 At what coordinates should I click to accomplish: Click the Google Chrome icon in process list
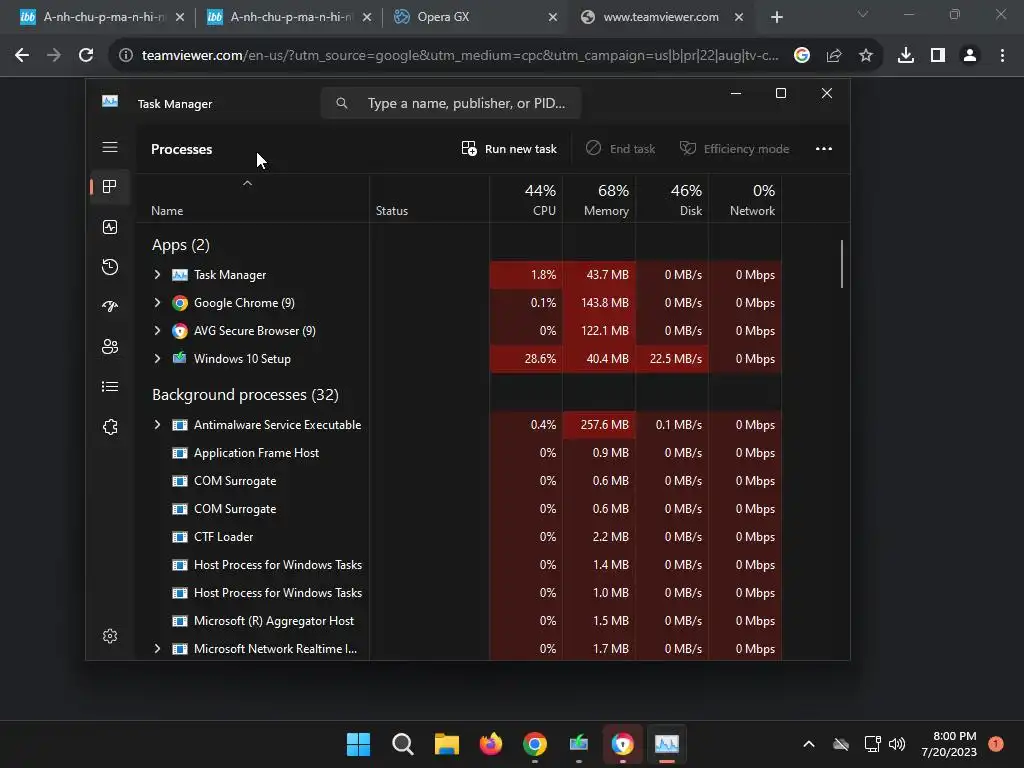point(180,303)
